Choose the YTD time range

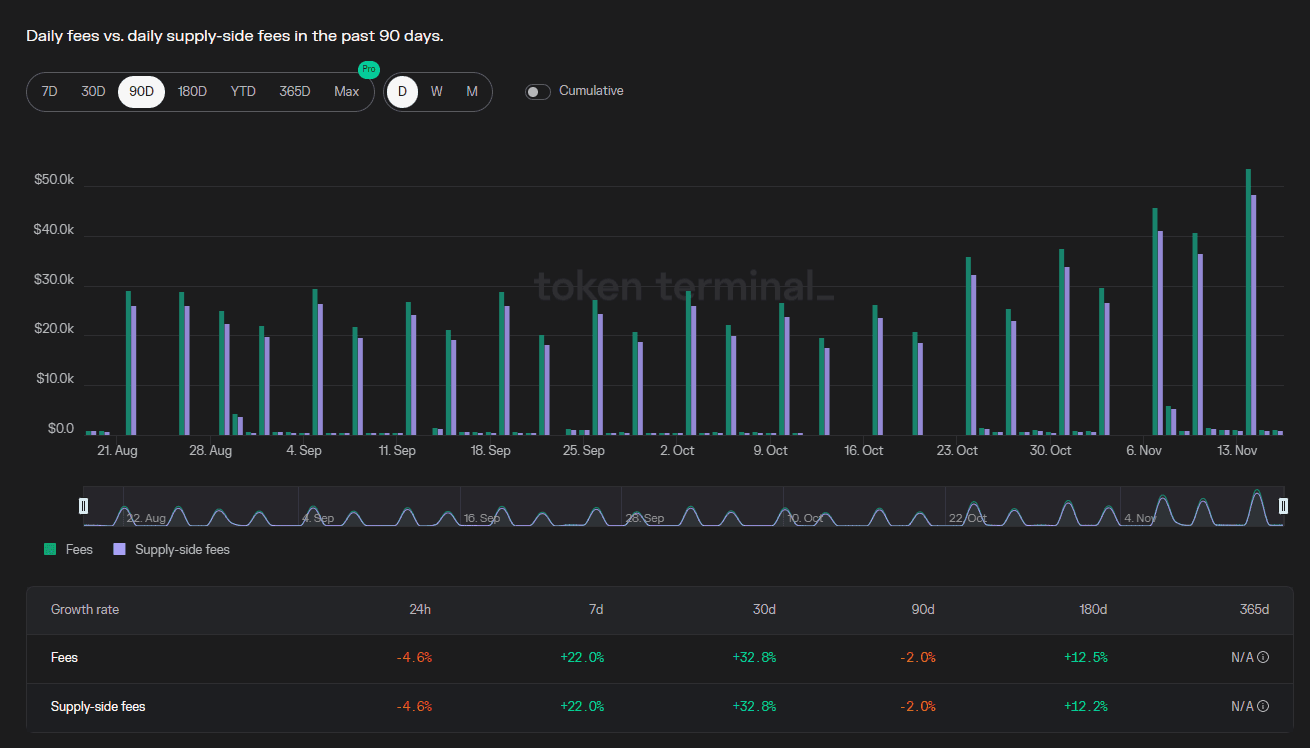pyautogui.click(x=243, y=92)
